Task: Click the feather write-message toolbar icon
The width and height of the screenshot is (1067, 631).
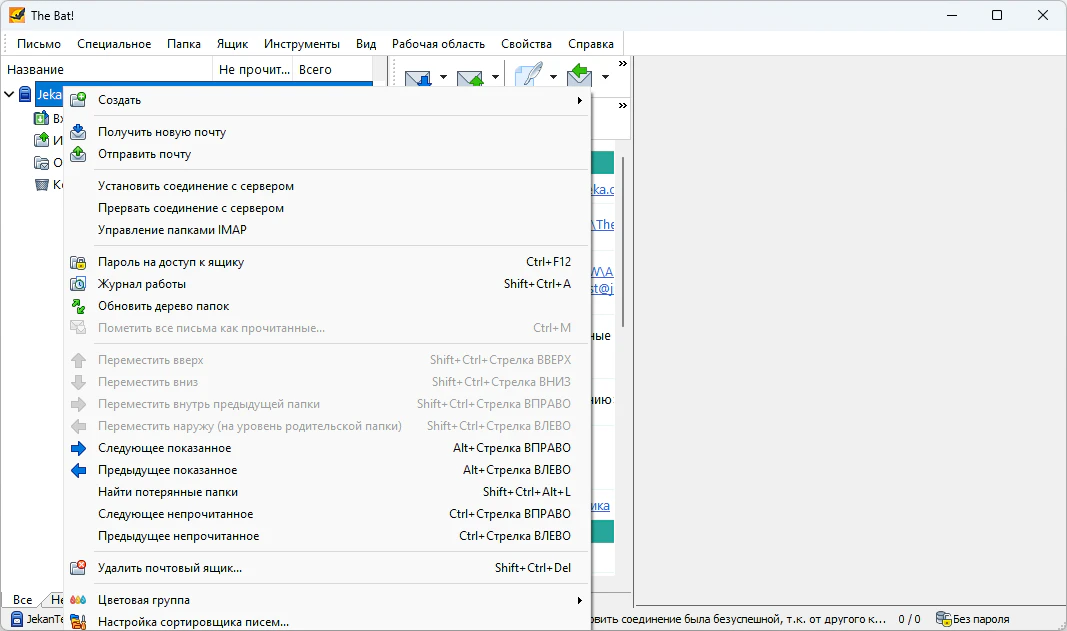Action: tap(529, 74)
